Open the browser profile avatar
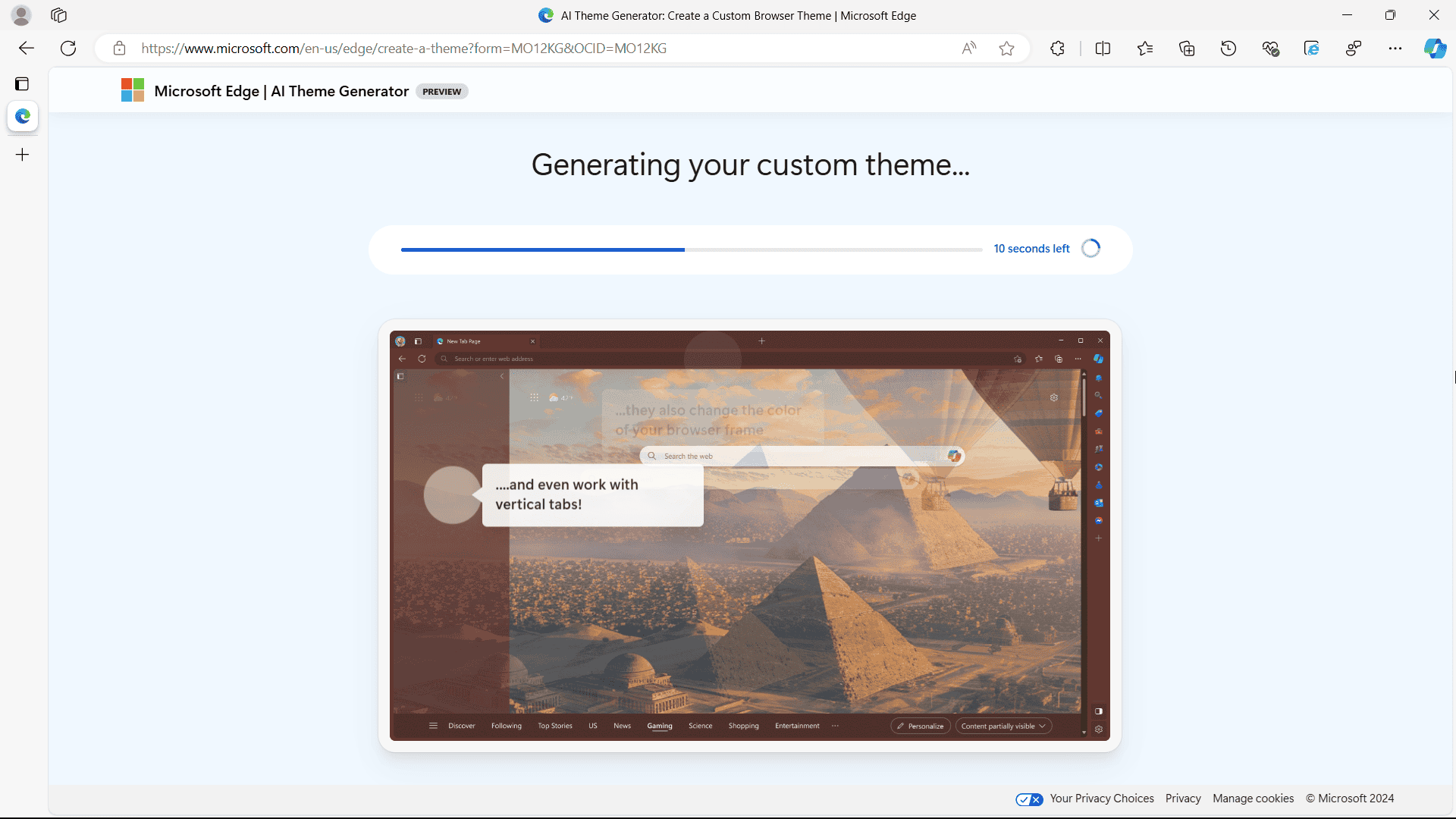 point(20,15)
